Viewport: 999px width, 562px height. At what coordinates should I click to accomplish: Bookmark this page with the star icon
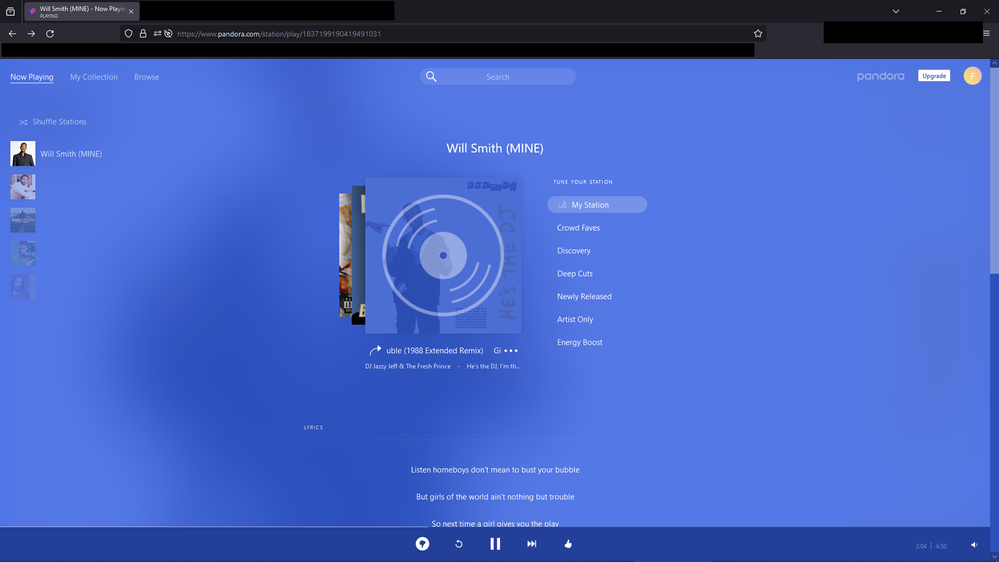point(758,33)
